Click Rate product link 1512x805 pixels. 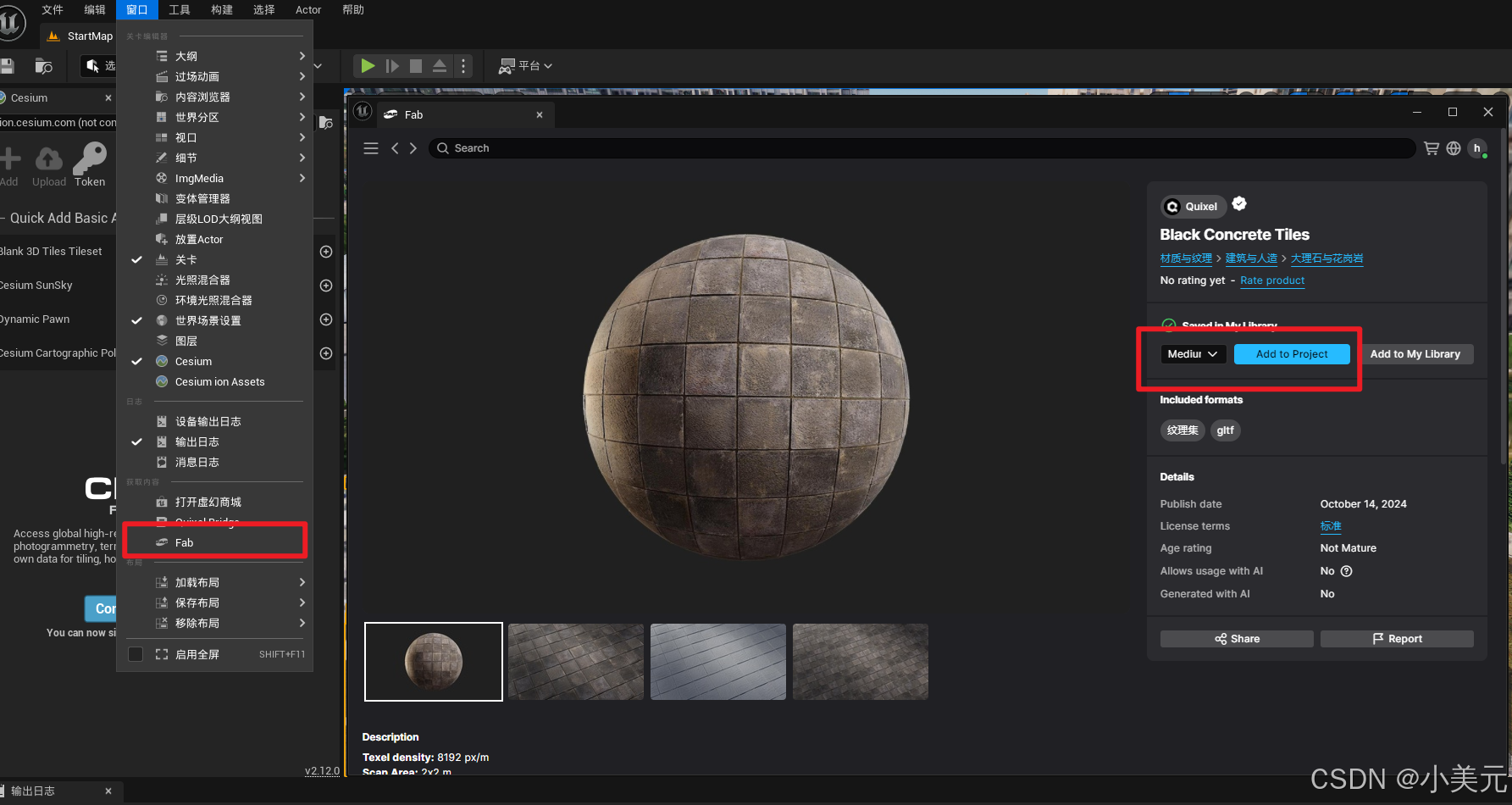pyautogui.click(x=1272, y=280)
